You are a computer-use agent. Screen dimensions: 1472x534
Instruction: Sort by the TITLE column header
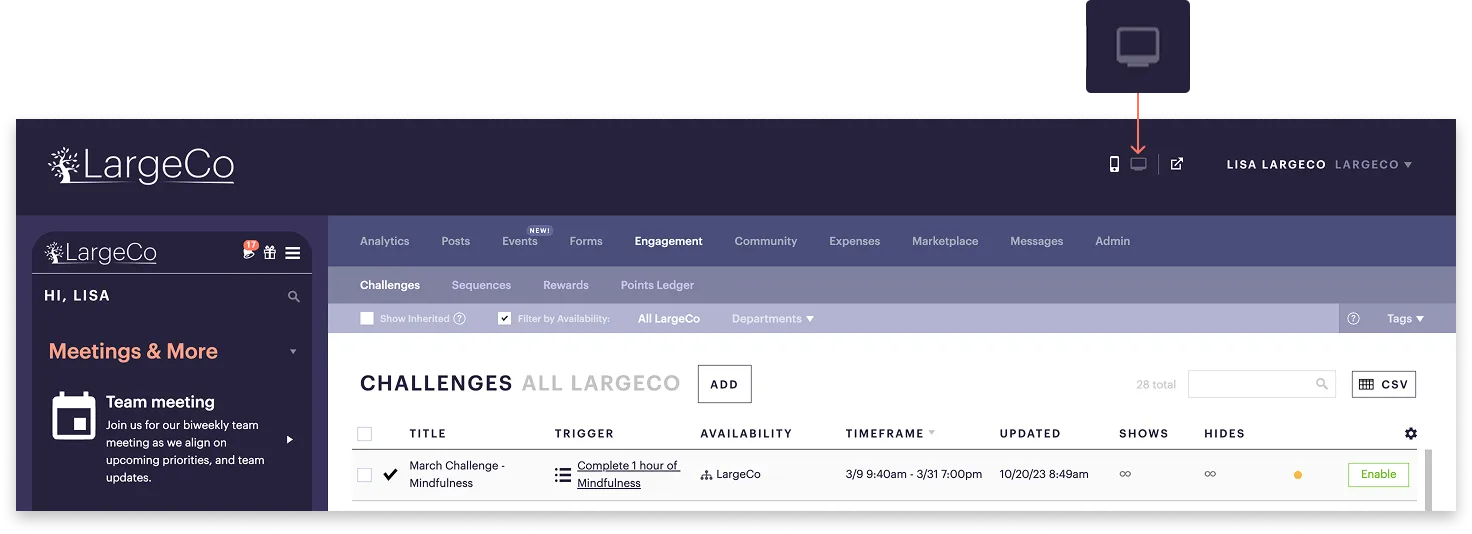pos(428,433)
